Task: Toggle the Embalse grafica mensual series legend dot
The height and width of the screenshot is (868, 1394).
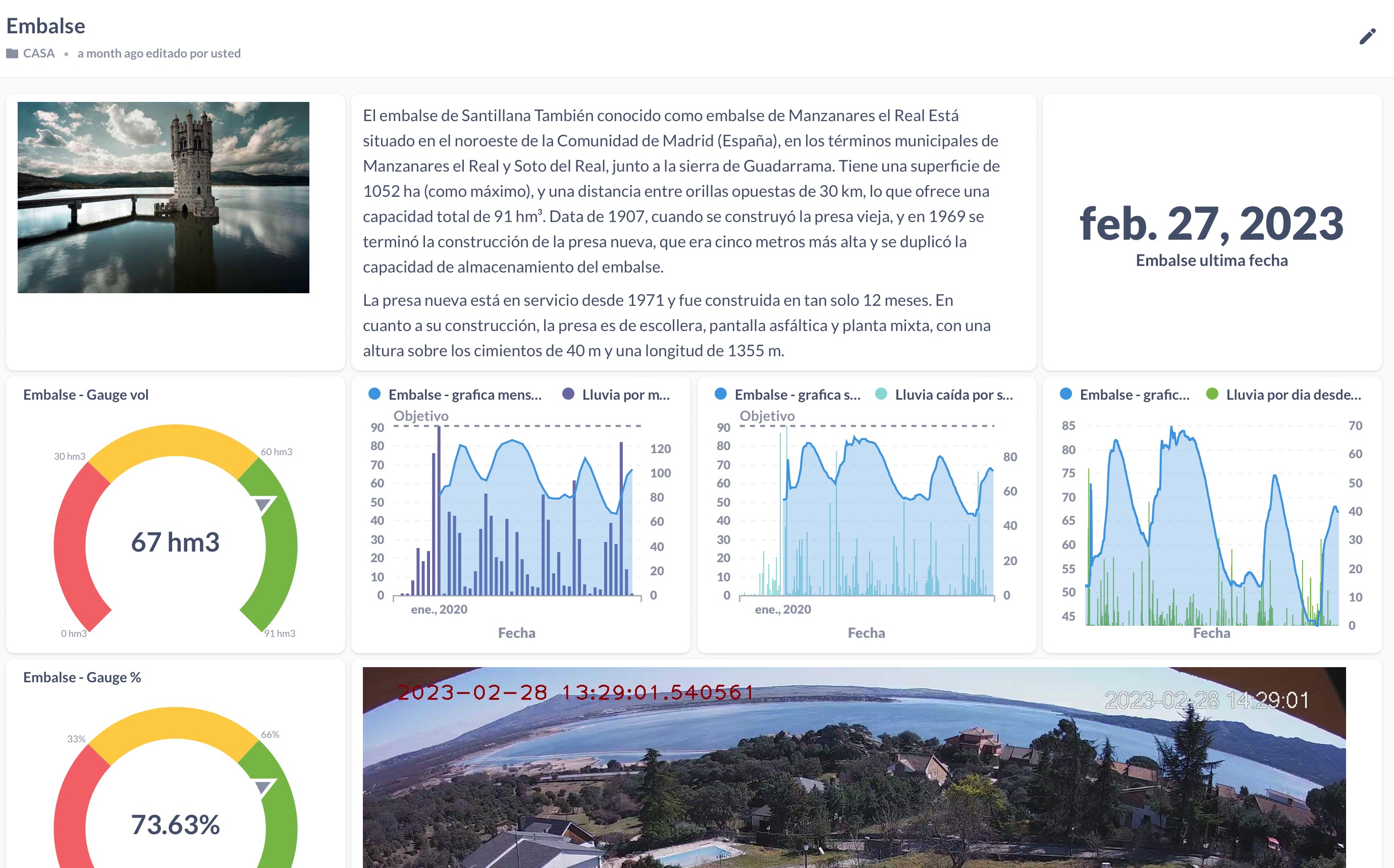Action: click(x=374, y=394)
